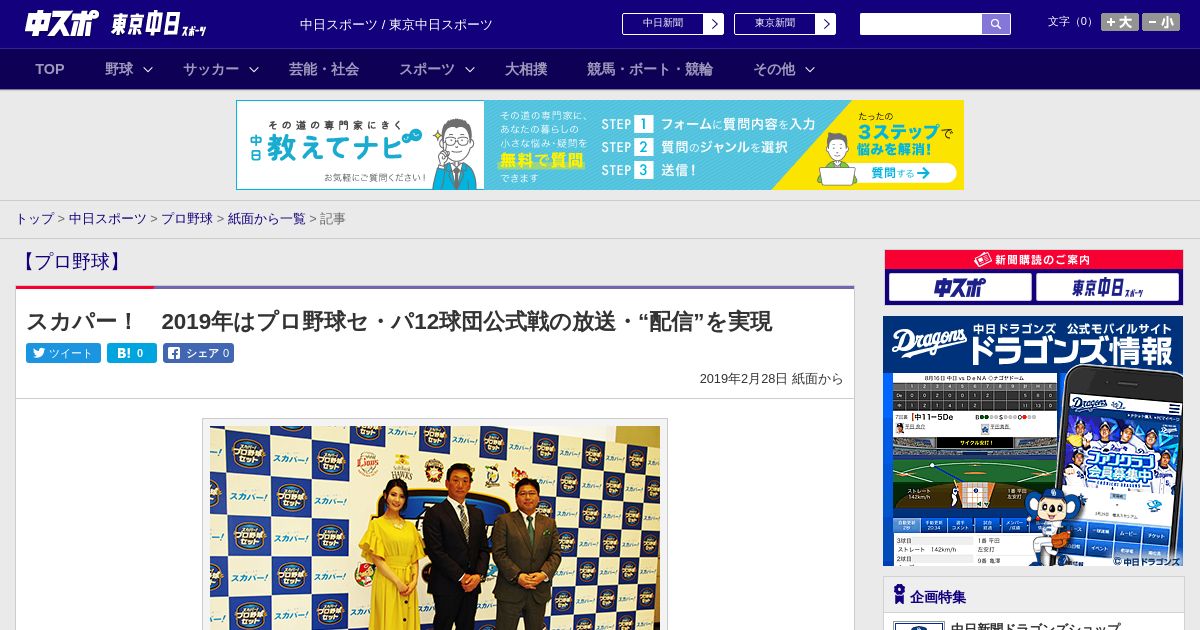Viewport: 1200px width, 630px height.
Task: Open the 東京新聞 link button
Action: click(x=775, y=24)
